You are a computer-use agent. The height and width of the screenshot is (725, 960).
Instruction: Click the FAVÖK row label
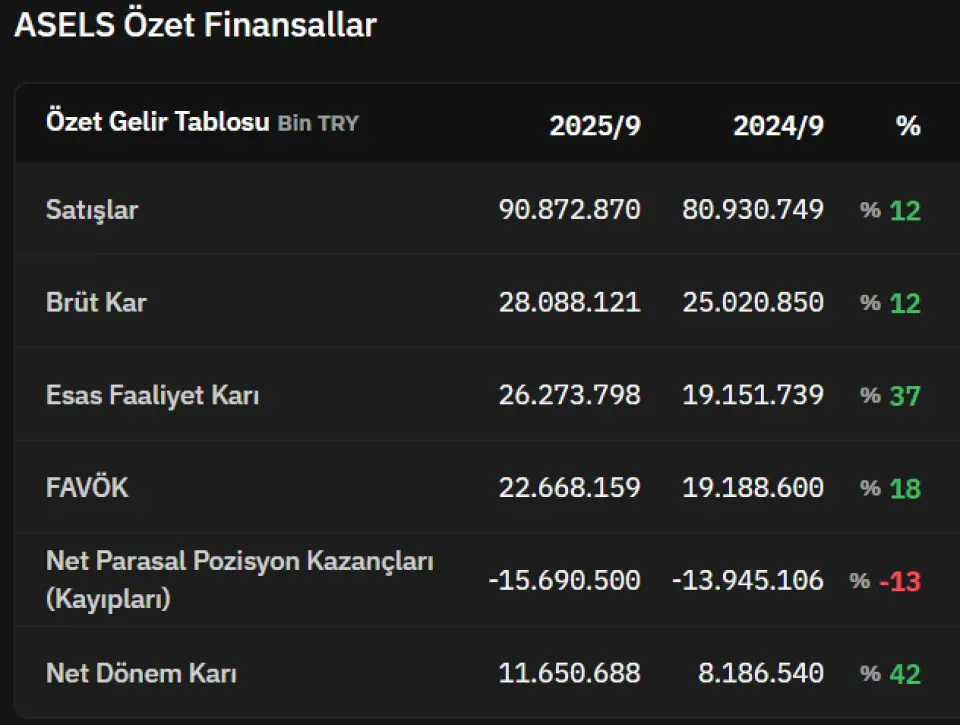[x=87, y=488]
